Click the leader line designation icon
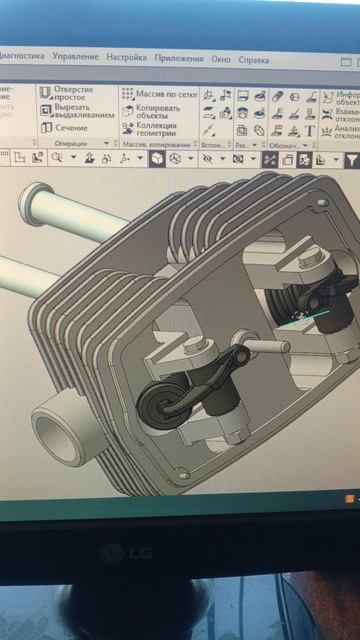The height and width of the screenshot is (640, 360). (311, 97)
